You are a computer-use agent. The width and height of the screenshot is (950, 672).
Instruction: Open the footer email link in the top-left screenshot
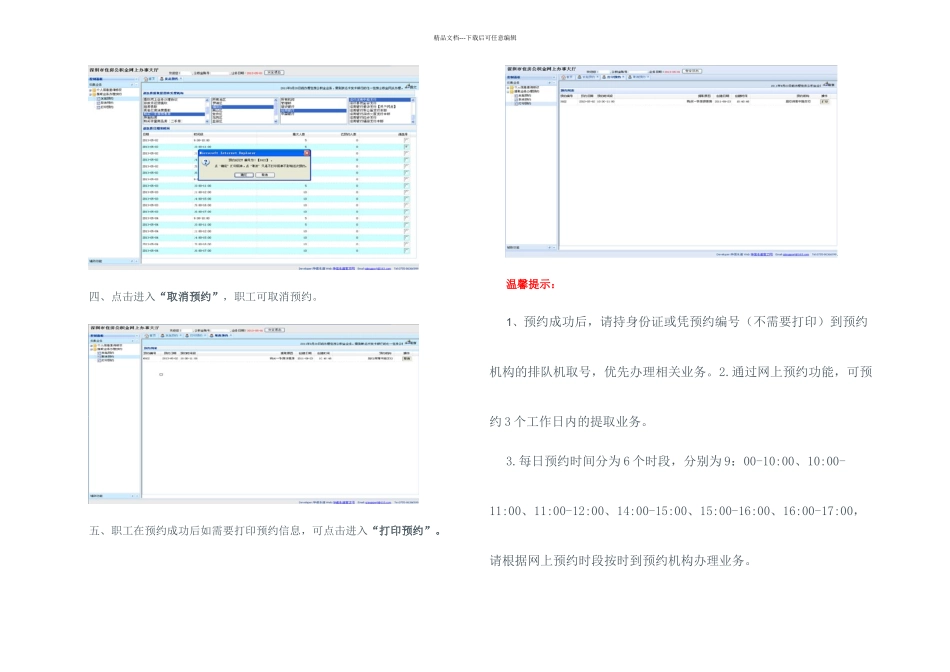[x=378, y=268]
